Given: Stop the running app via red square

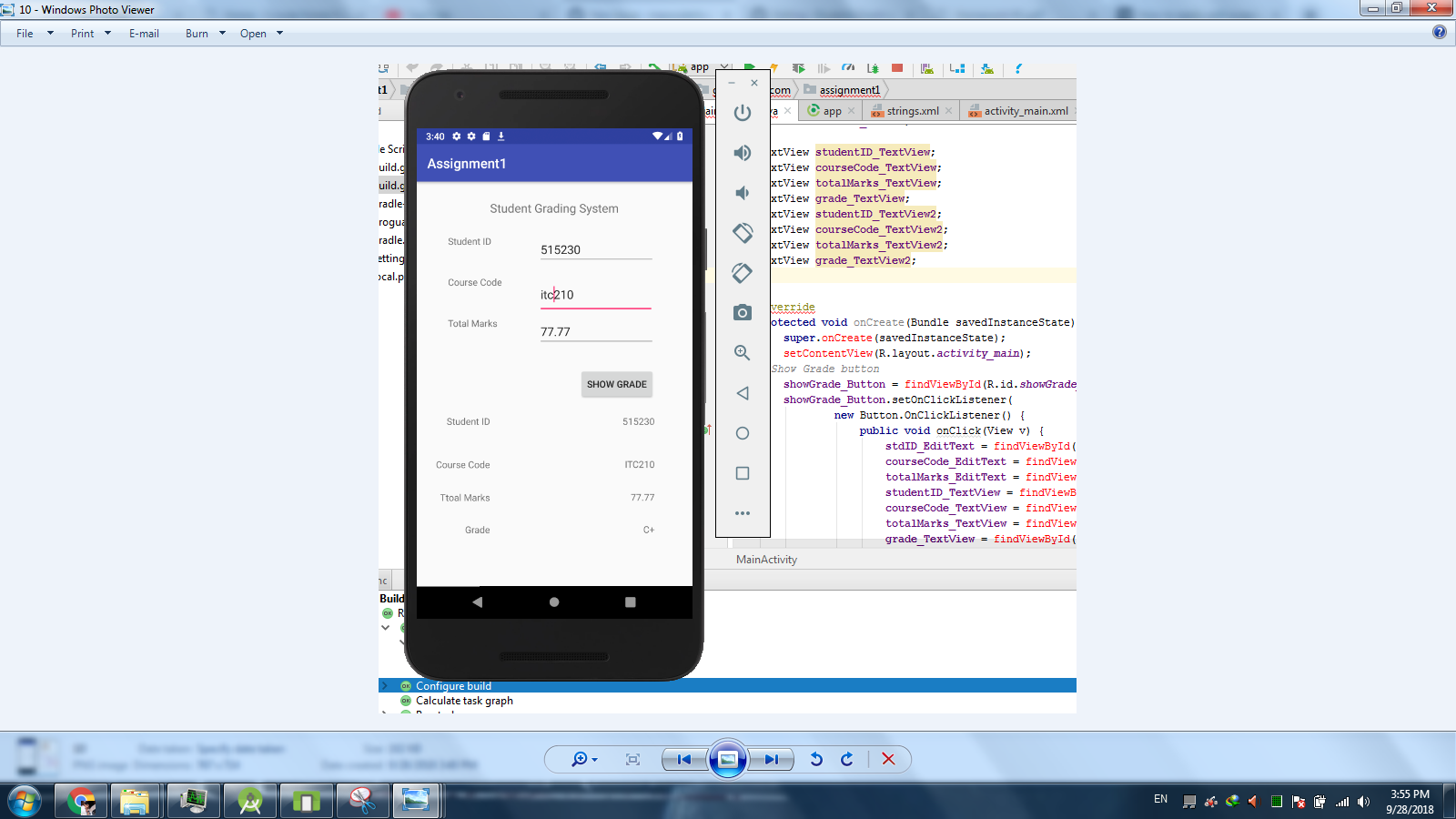Looking at the screenshot, I should pos(896,67).
